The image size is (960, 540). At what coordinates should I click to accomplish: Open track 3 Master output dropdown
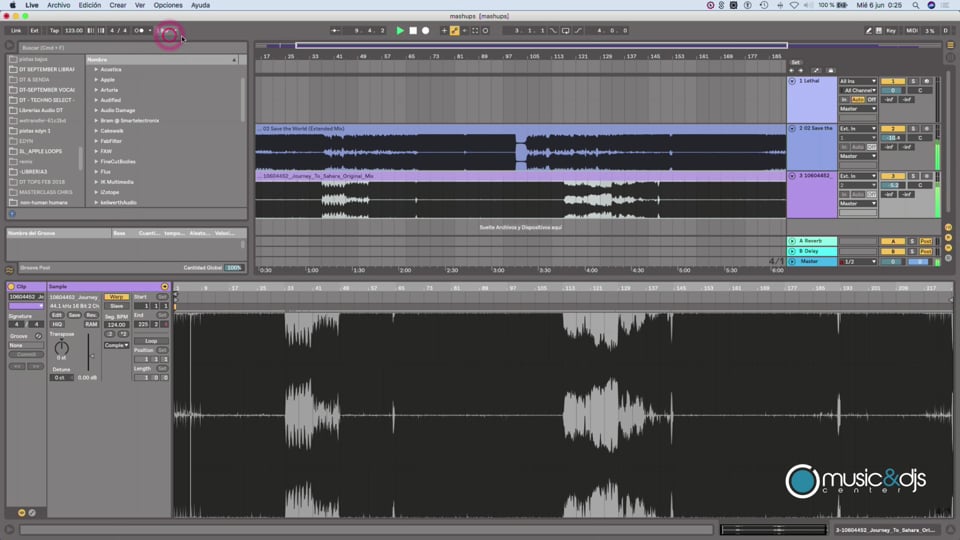(x=858, y=203)
